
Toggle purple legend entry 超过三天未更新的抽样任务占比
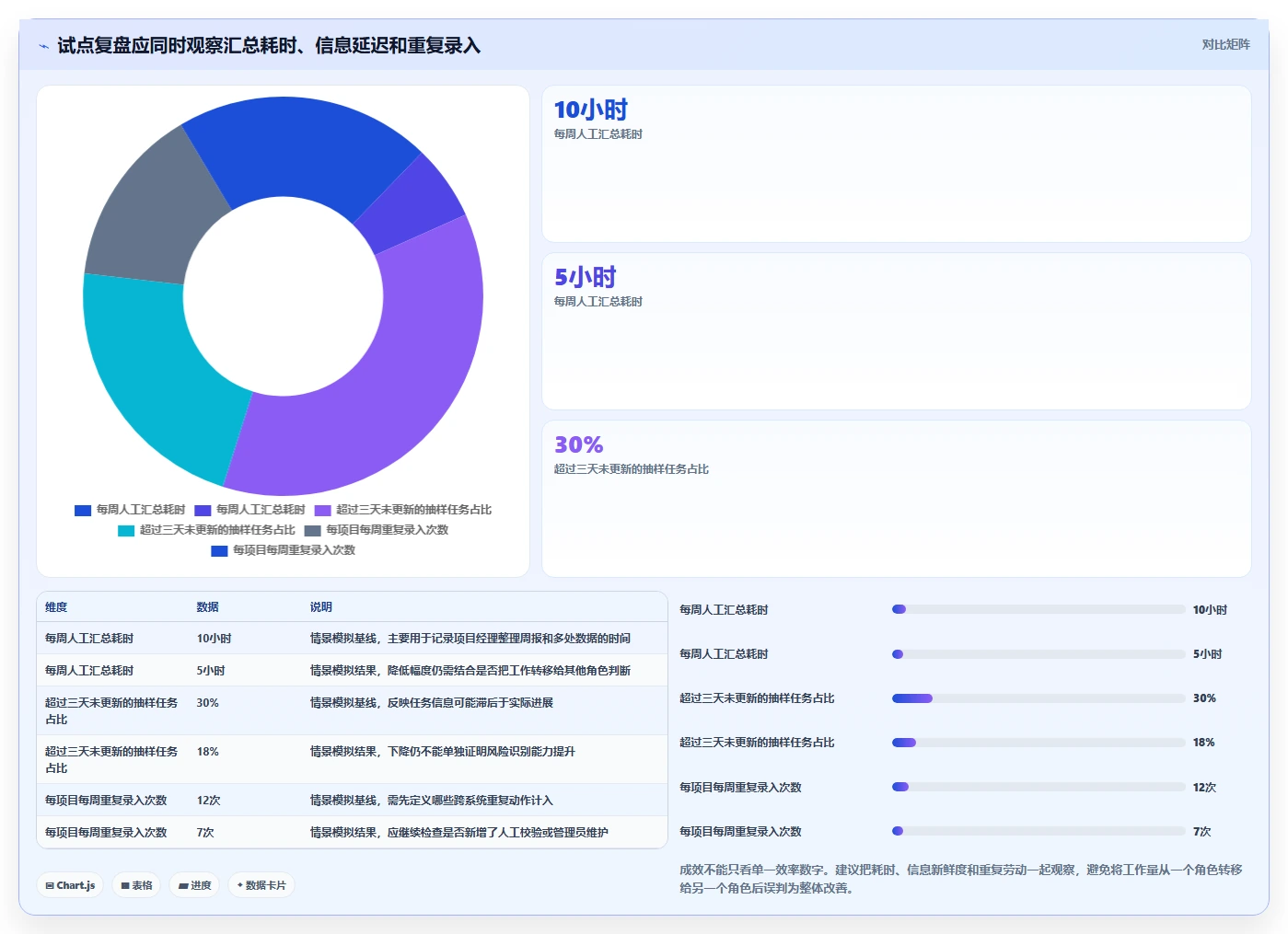pyautogui.click(x=403, y=510)
